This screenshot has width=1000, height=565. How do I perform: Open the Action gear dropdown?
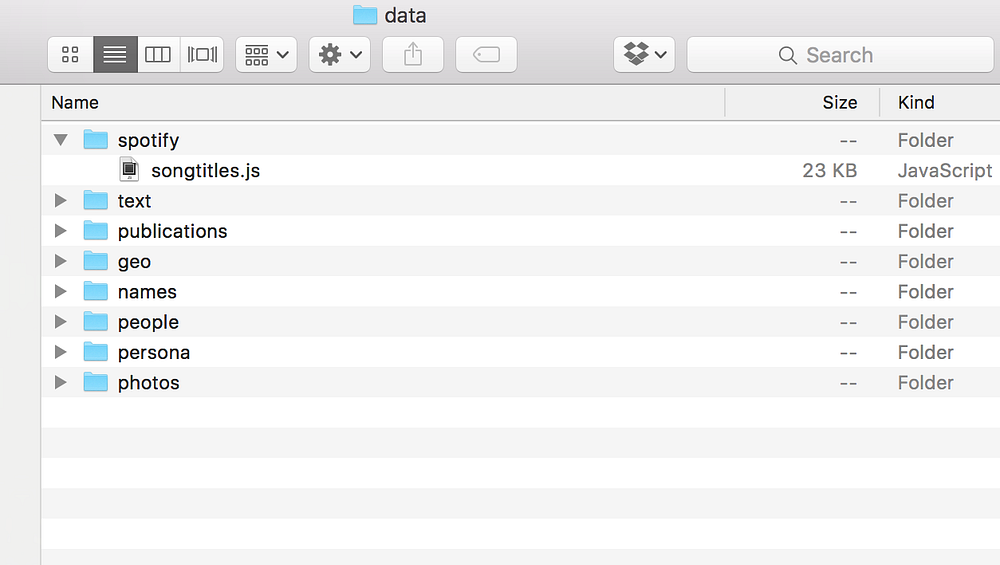340,55
